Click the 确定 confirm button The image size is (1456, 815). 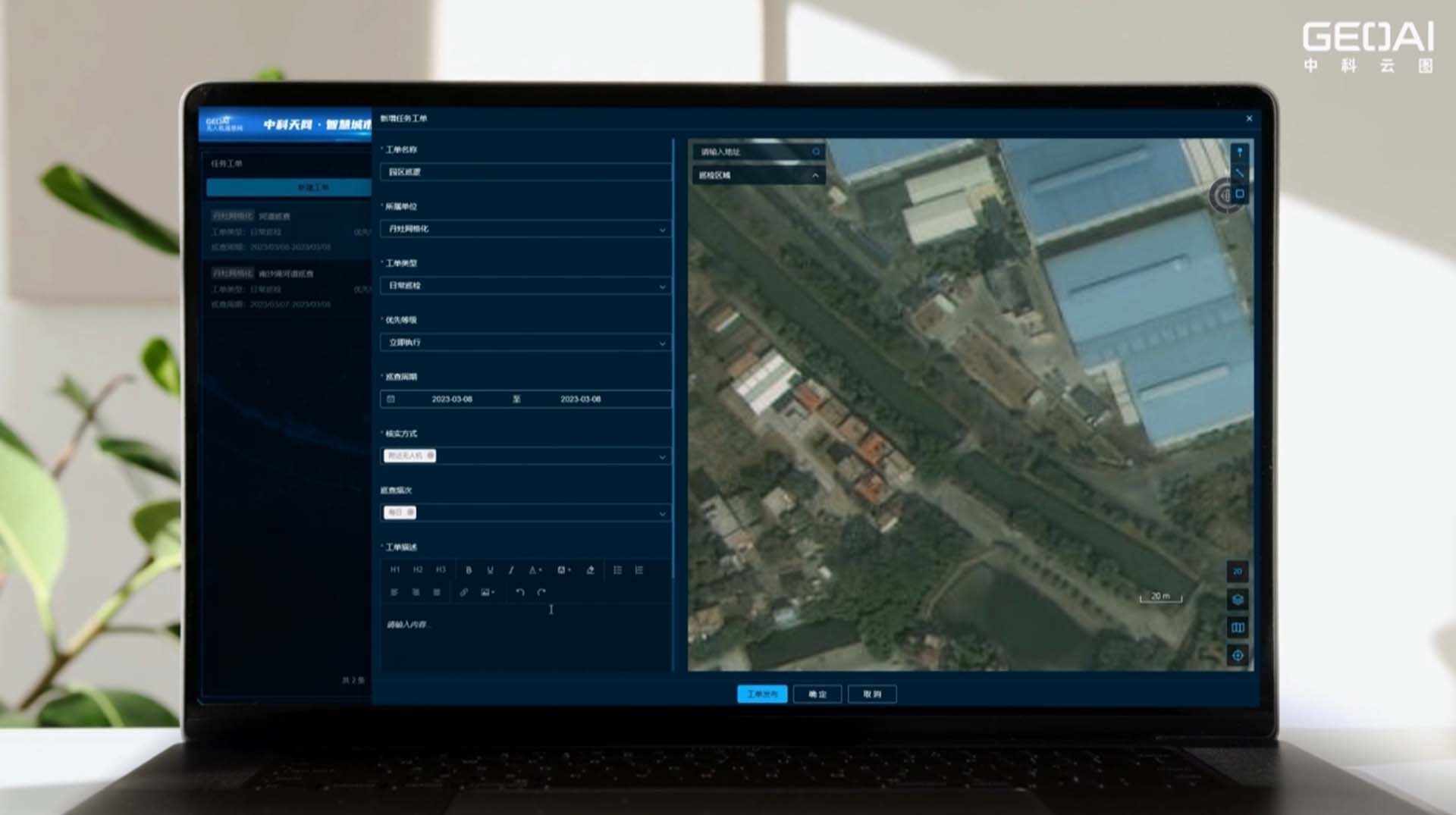(x=817, y=694)
